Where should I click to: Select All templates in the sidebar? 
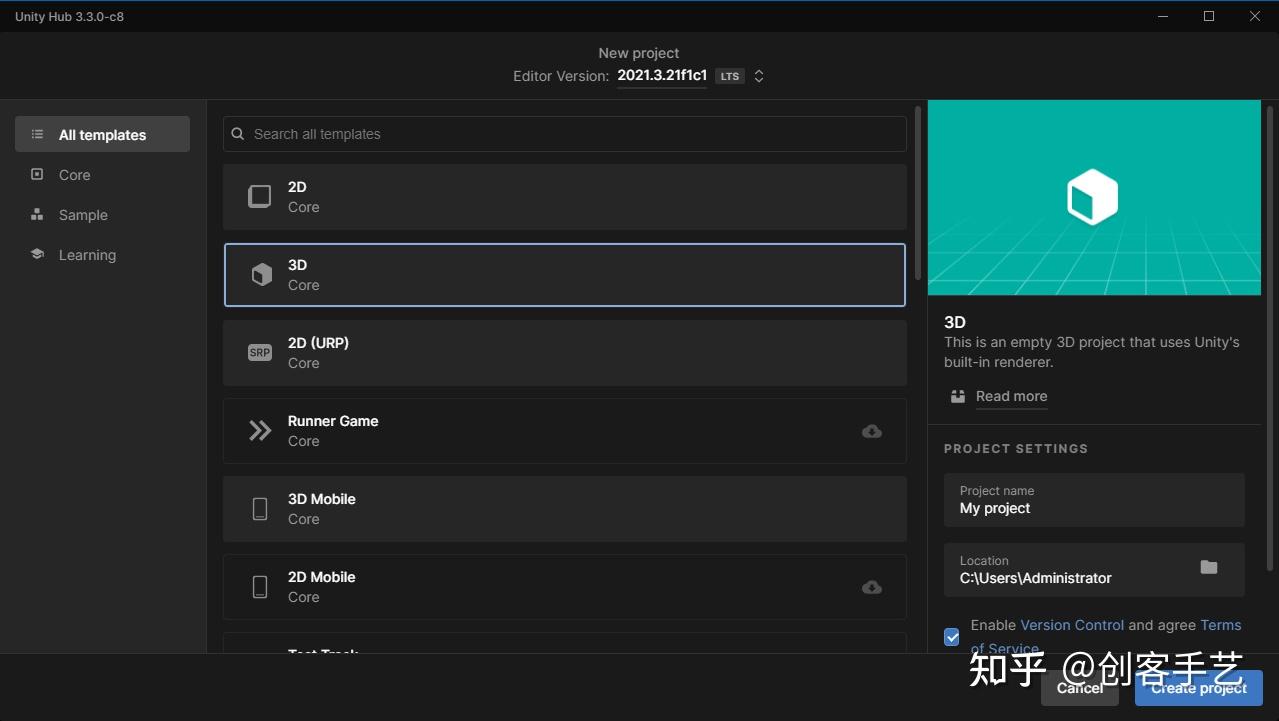coord(100,133)
